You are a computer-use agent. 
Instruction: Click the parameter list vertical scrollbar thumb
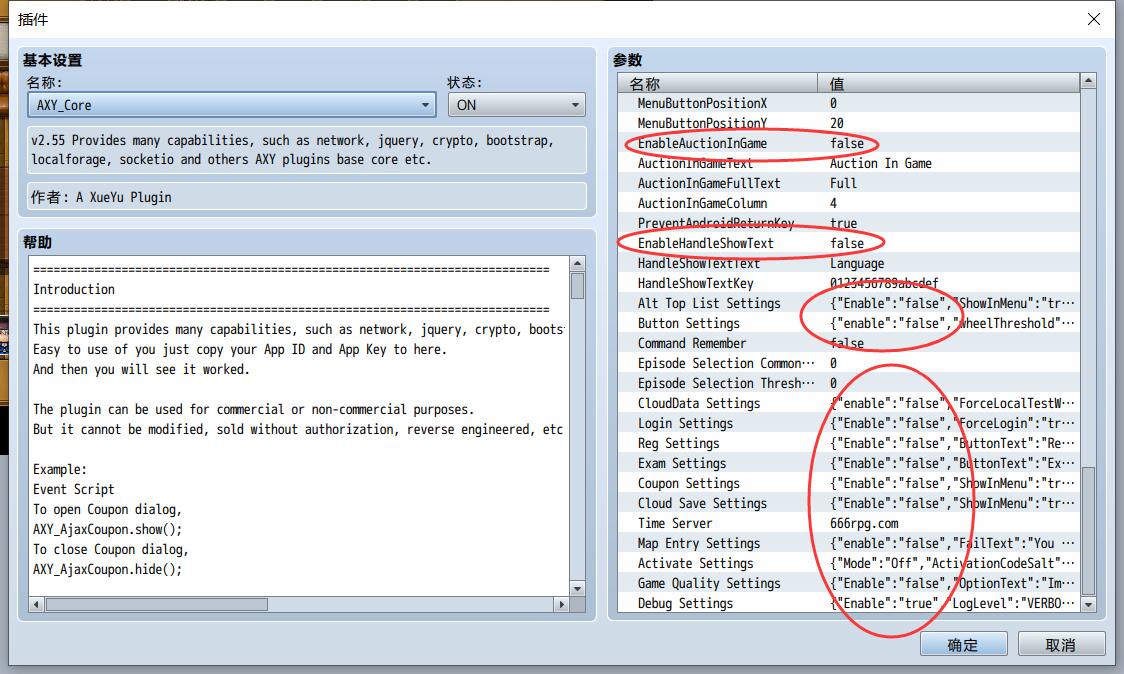1088,530
